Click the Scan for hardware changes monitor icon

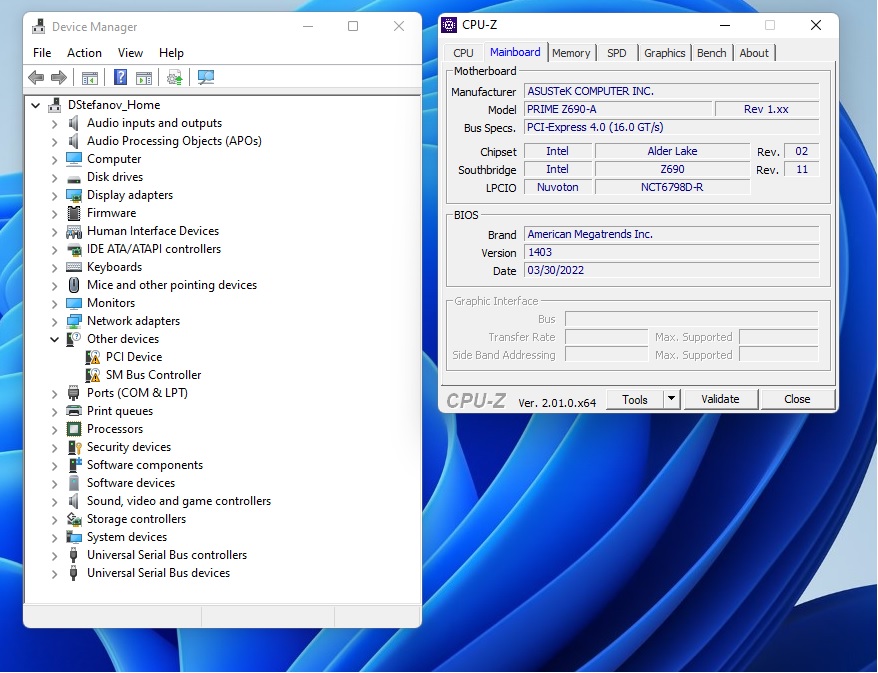click(206, 77)
